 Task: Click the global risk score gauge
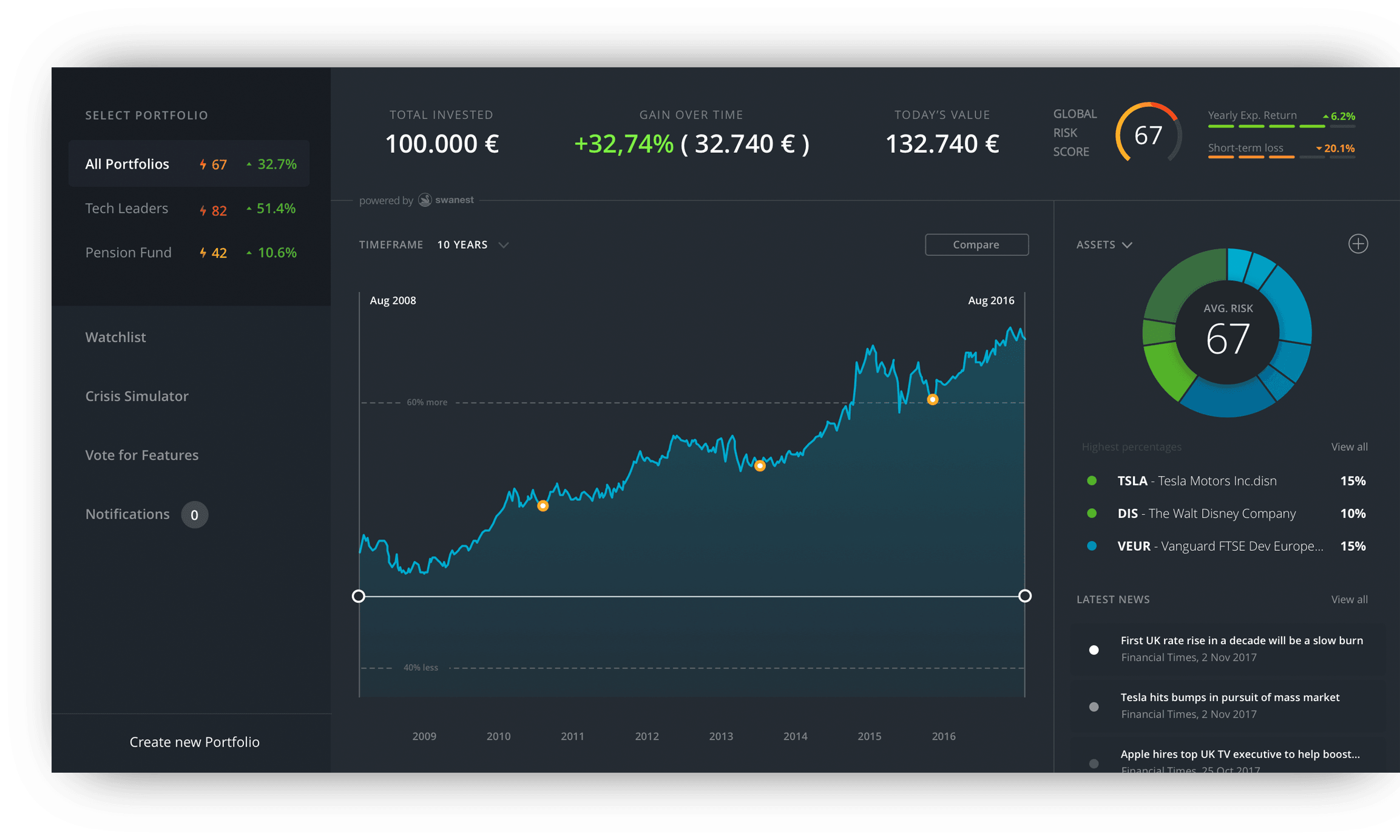(1148, 134)
